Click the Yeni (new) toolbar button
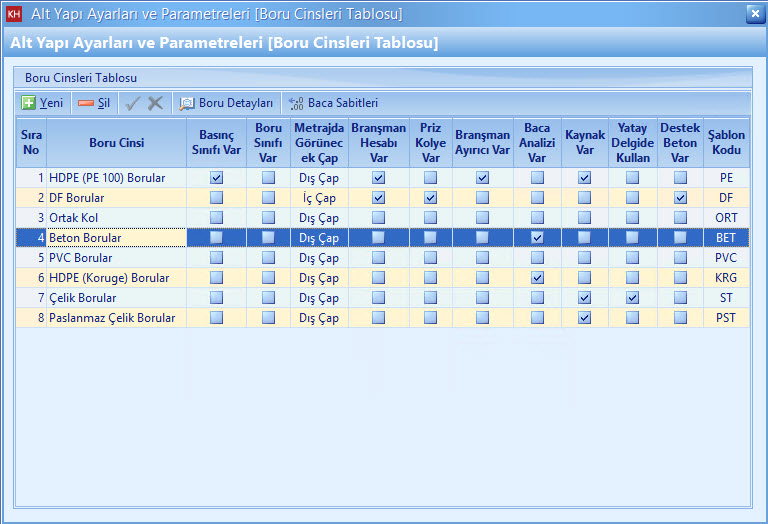768x524 pixels. coord(43,103)
